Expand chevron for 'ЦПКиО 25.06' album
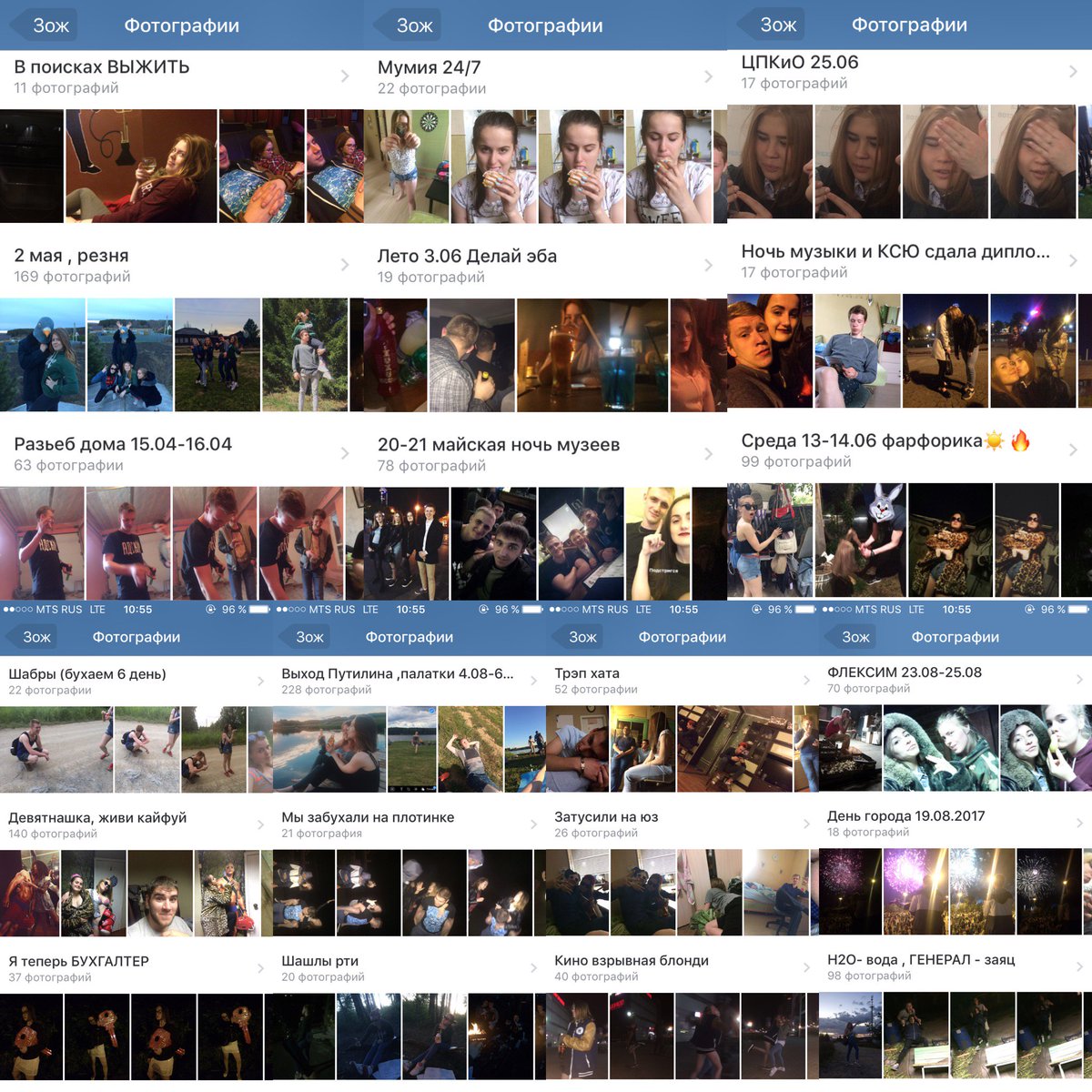This screenshot has width=1092, height=1092. coord(1073,71)
